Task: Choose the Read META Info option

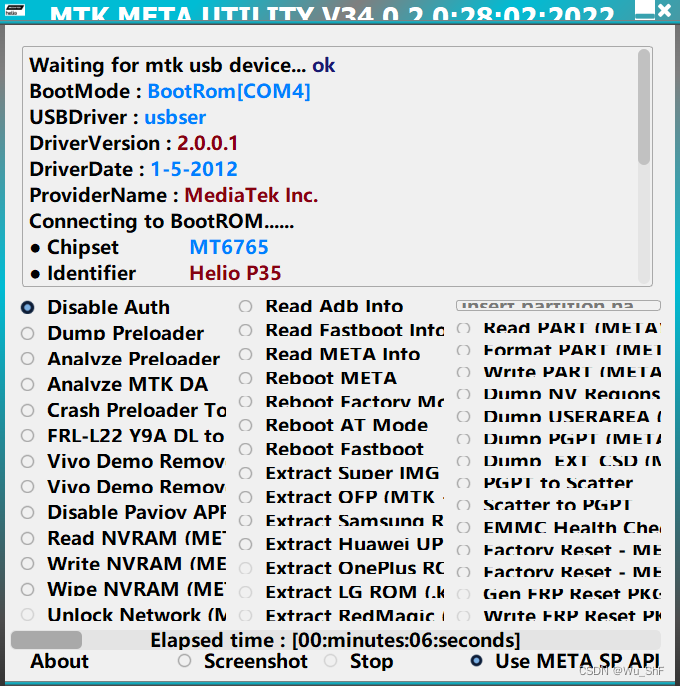Action: [329, 354]
